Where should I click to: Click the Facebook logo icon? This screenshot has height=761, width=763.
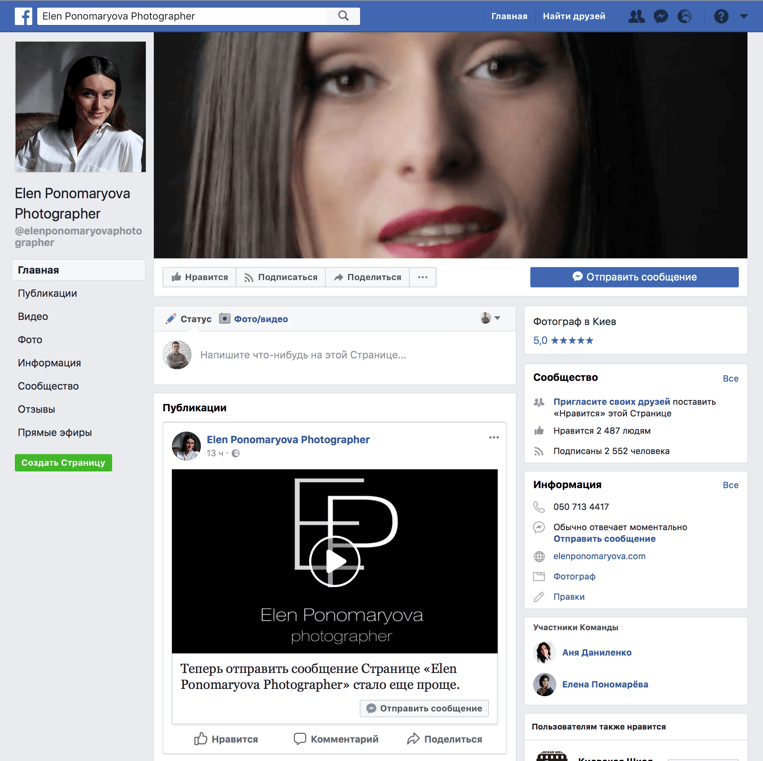point(23,16)
